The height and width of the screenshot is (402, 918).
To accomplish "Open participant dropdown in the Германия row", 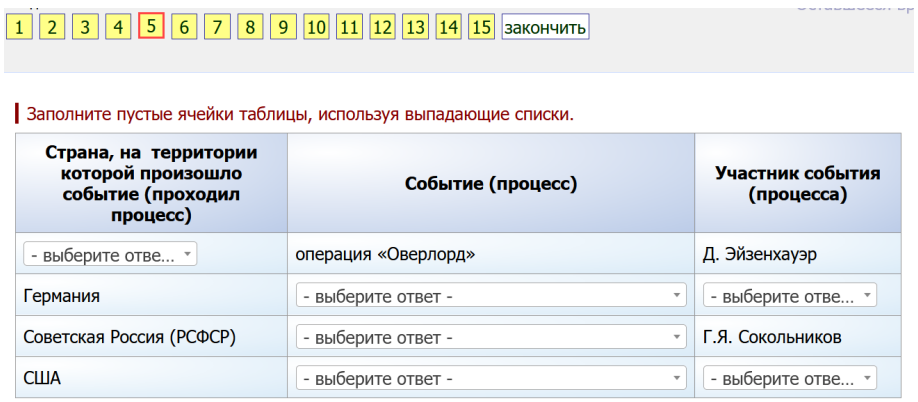I will click(790, 296).
